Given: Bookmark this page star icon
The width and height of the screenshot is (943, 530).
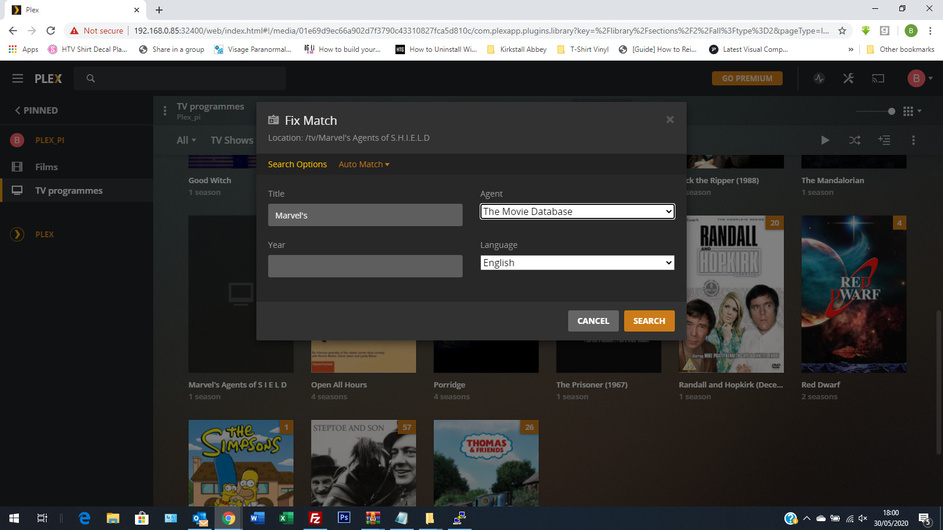Looking at the screenshot, I should (842, 31).
